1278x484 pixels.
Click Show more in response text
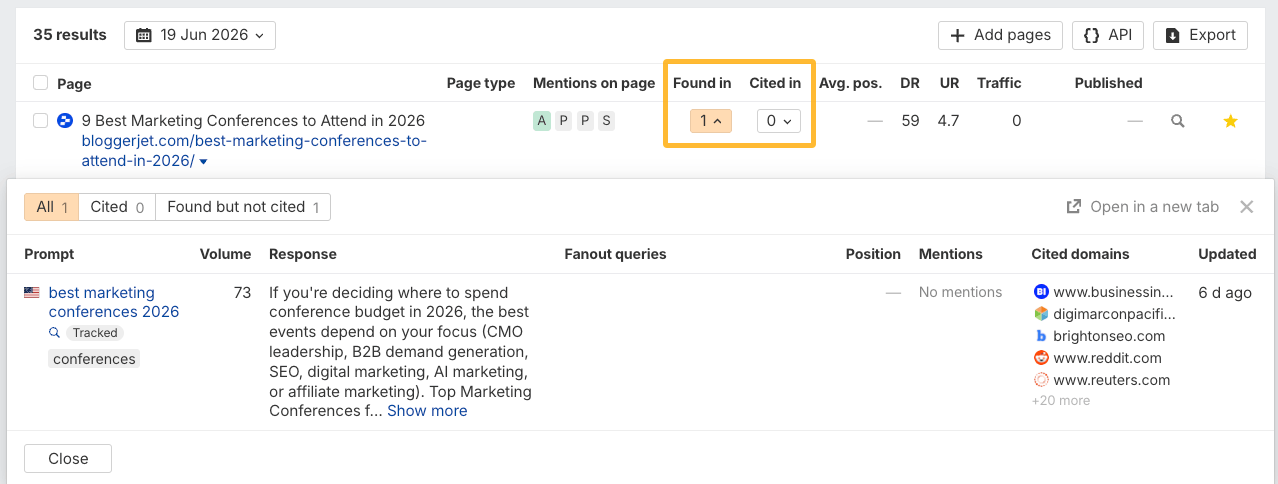[x=427, y=411]
